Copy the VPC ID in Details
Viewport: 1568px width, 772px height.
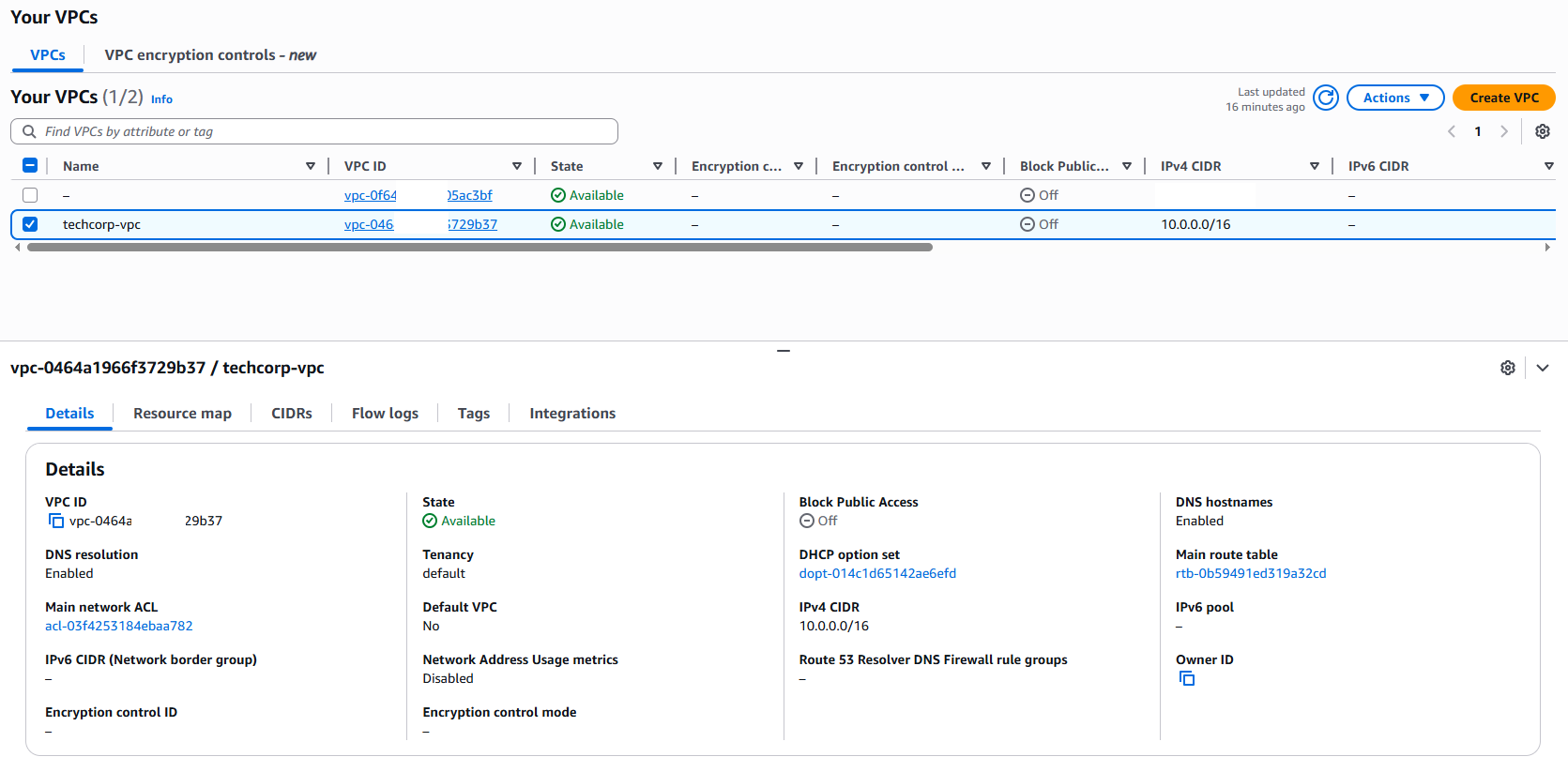(x=56, y=521)
